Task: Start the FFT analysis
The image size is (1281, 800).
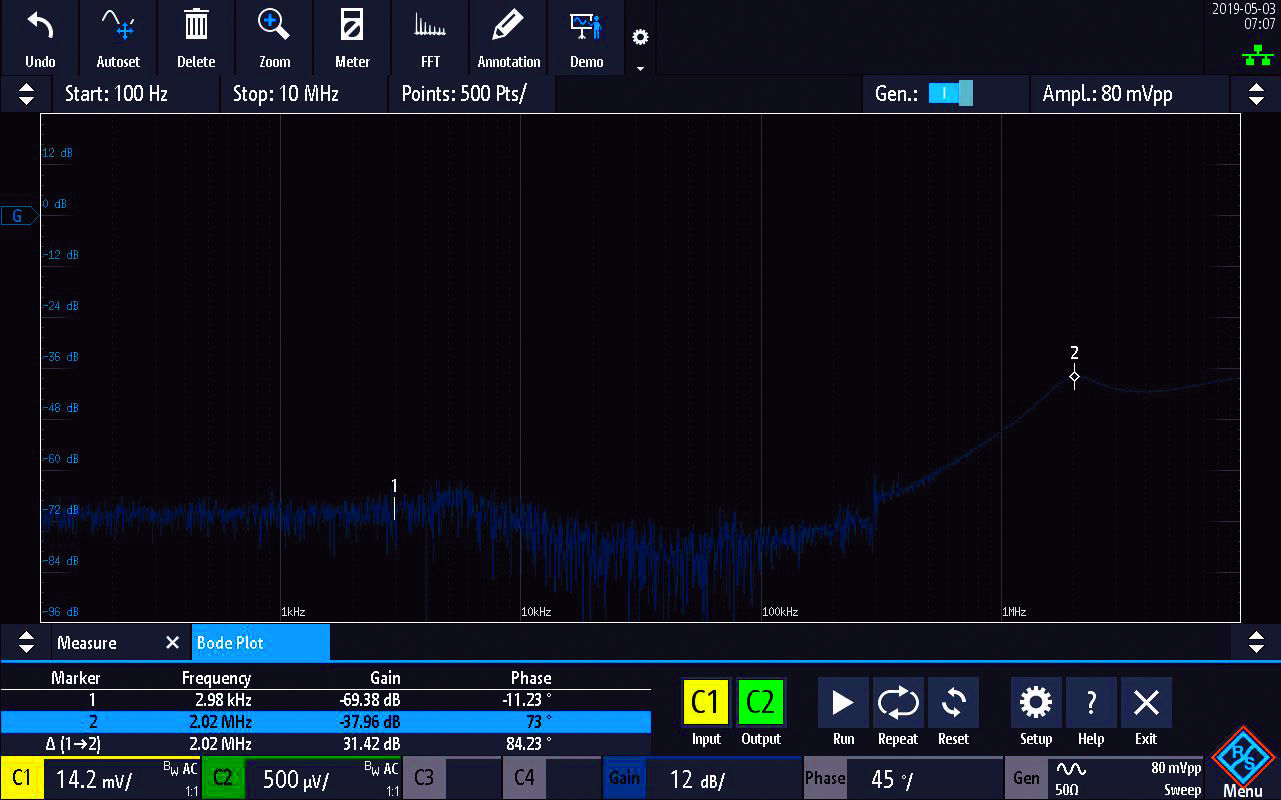Action: point(429,37)
